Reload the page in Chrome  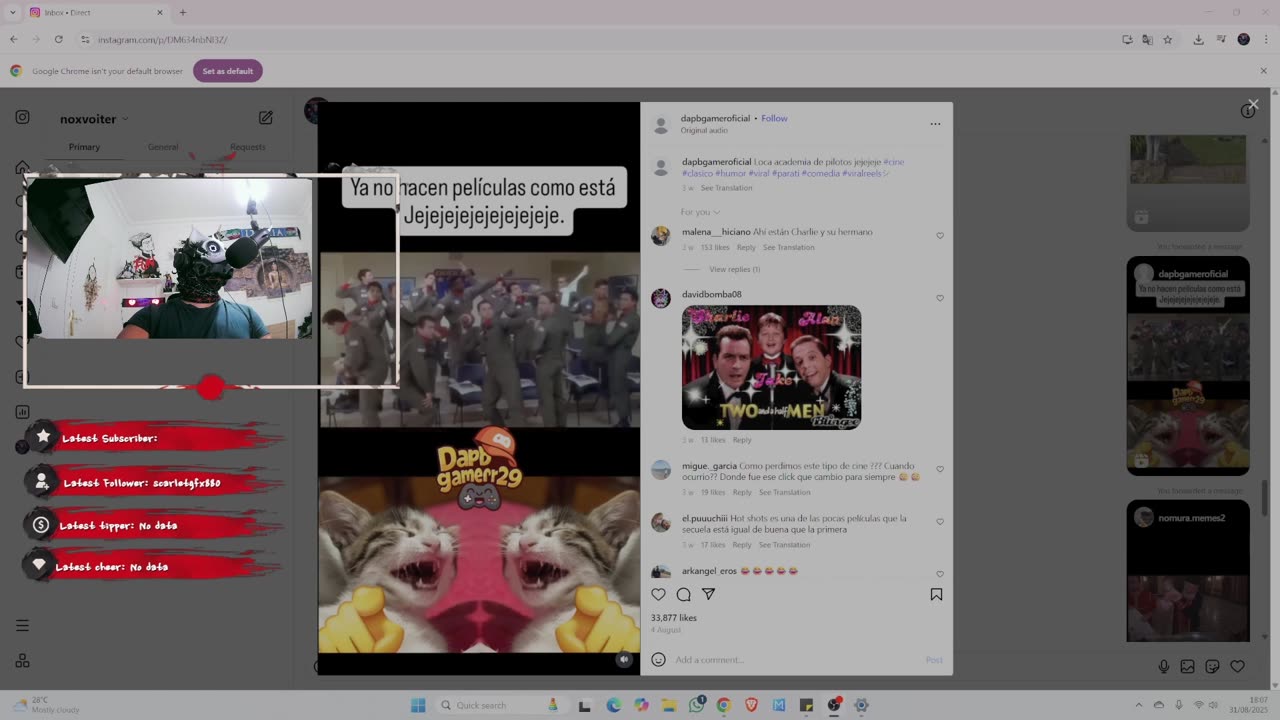58,40
